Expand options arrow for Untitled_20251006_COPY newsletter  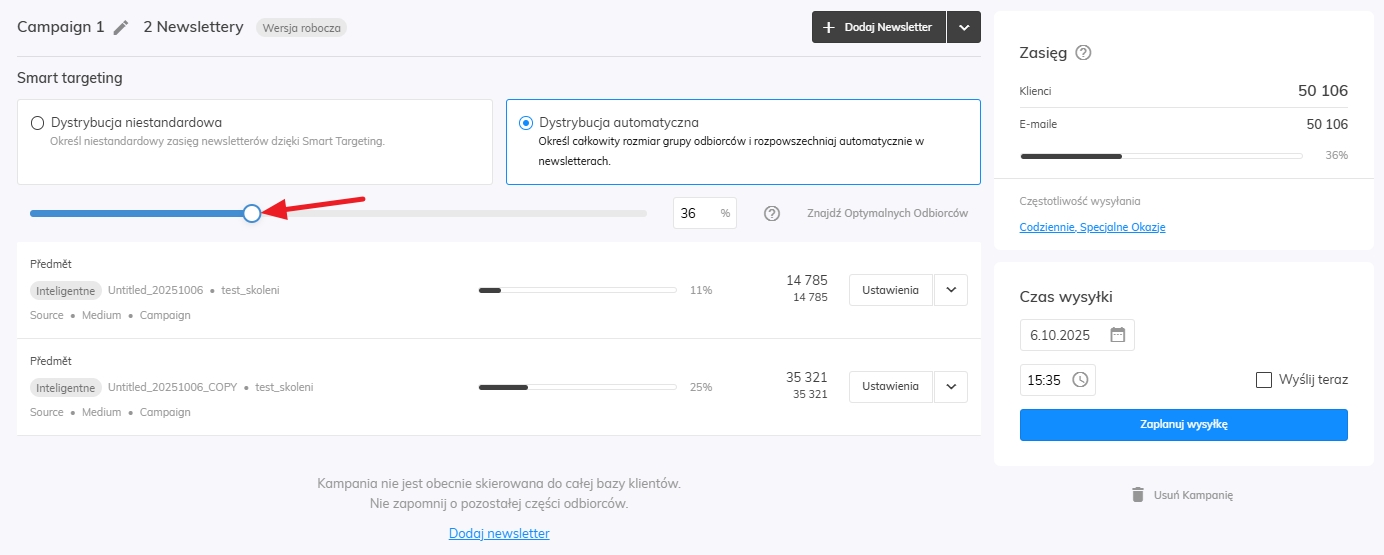[950, 387]
